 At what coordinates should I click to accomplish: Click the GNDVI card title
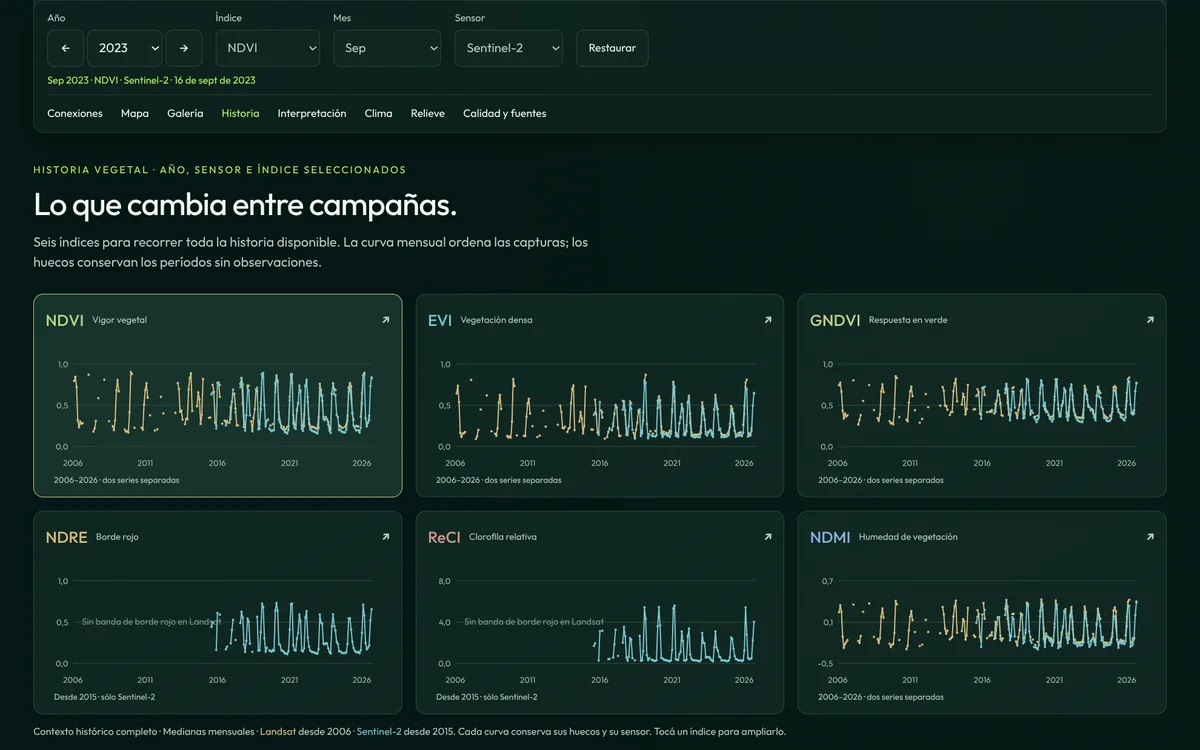(x=835, y=321)
